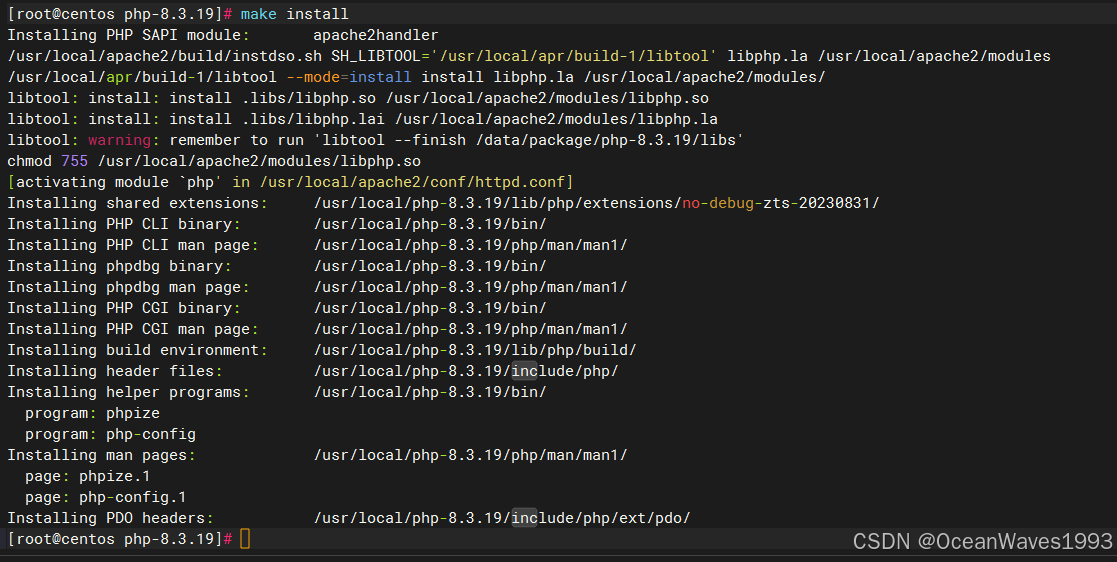Click the 'program: phpize' line
The height and width of the screenshot is (562, 1117).
pos(93,413)
